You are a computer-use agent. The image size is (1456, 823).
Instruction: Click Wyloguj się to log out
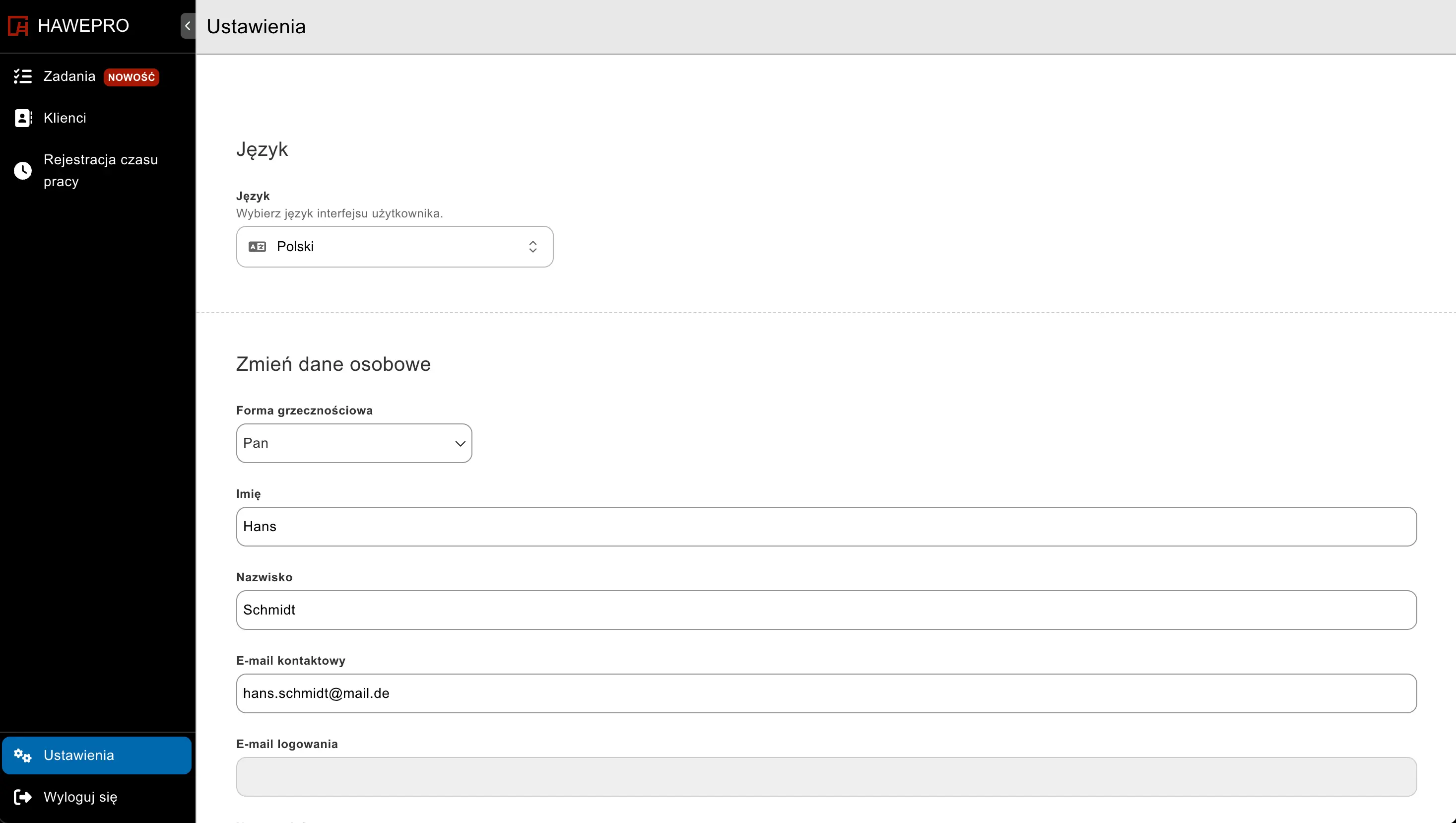click(x=97, y=797)
